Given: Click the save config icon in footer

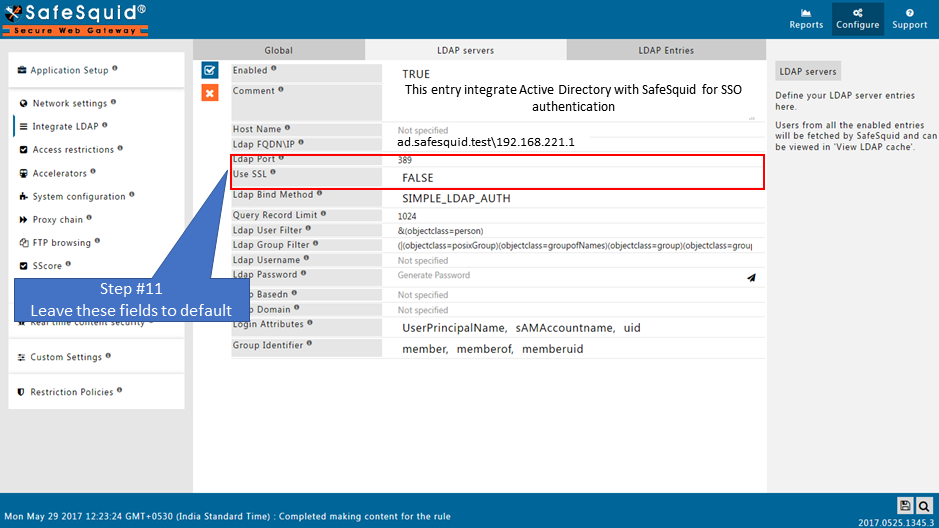Looking at the screenshot, I should point(905,506).
